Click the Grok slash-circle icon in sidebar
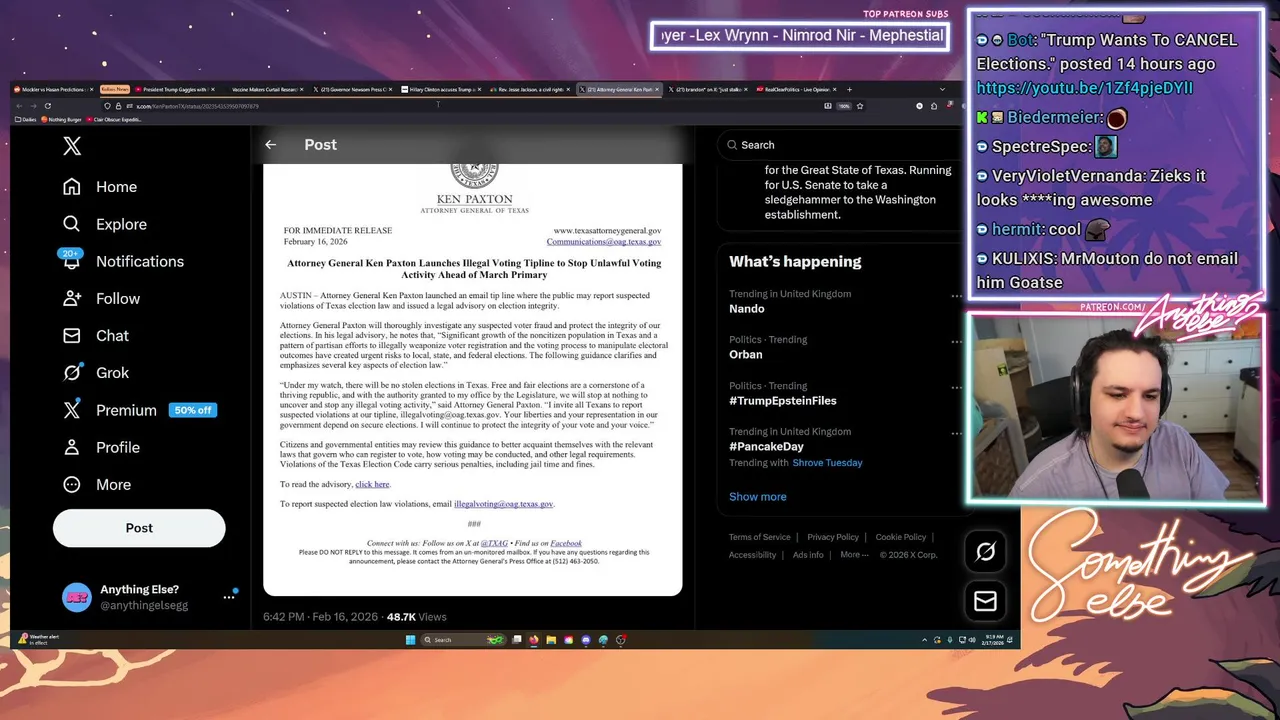The width and height of the screenshot is (1280, 720). pos(72,372)
